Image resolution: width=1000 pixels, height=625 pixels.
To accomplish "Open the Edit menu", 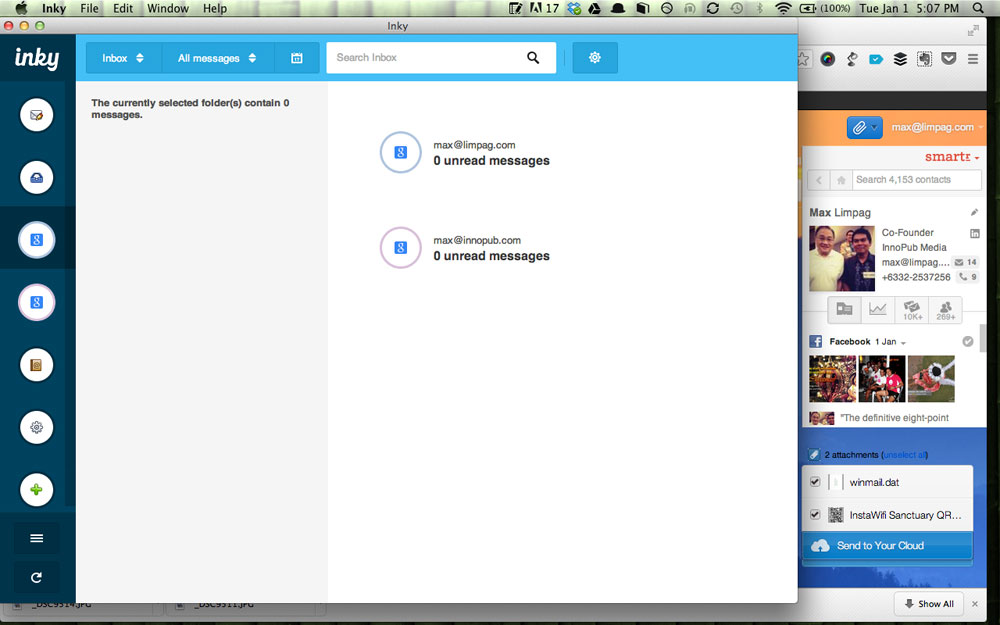I will (123, 8).
